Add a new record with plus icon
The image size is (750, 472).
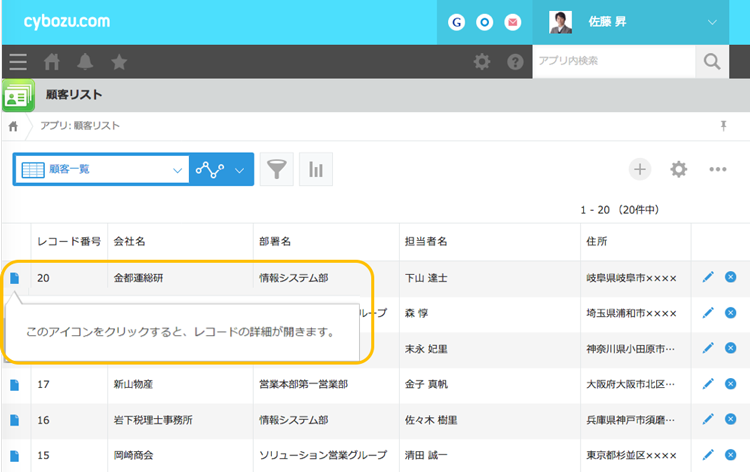click(x=640, y=169)
